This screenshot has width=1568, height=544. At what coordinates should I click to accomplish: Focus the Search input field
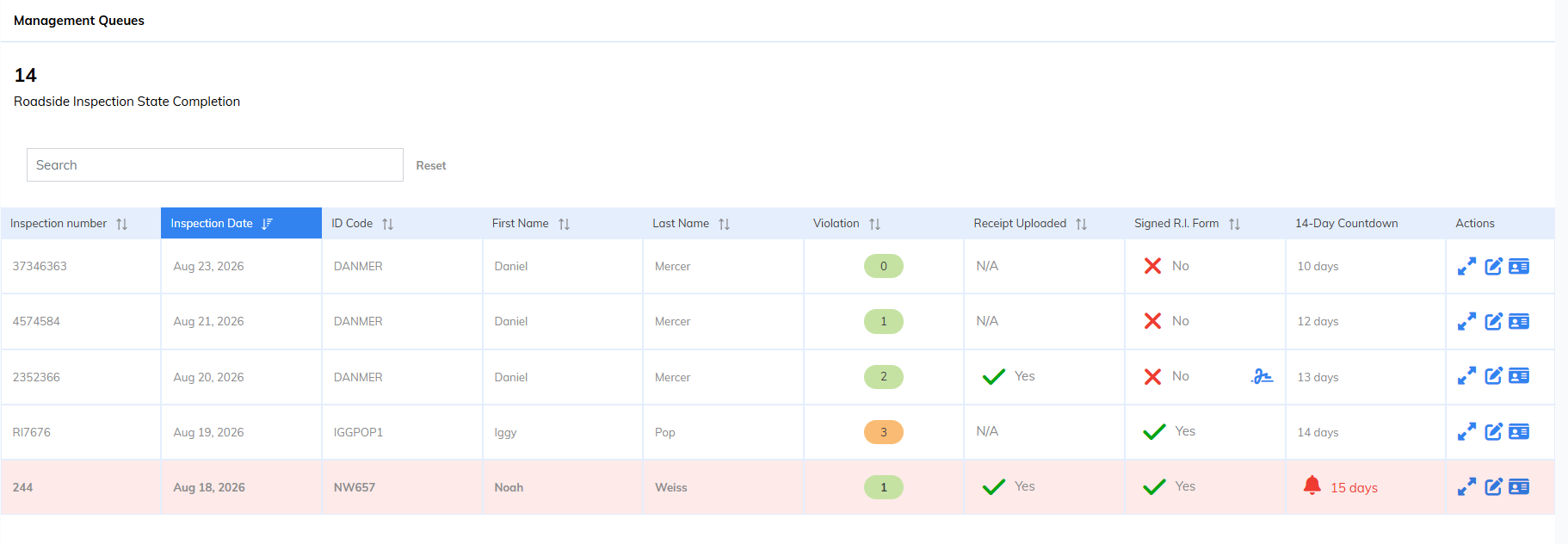pyautogui.click(x=215, y=165)
